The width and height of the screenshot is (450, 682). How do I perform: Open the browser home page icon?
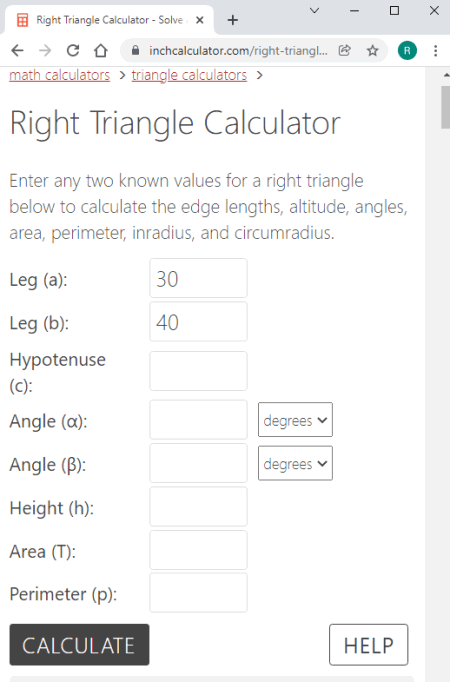(101, 51)
